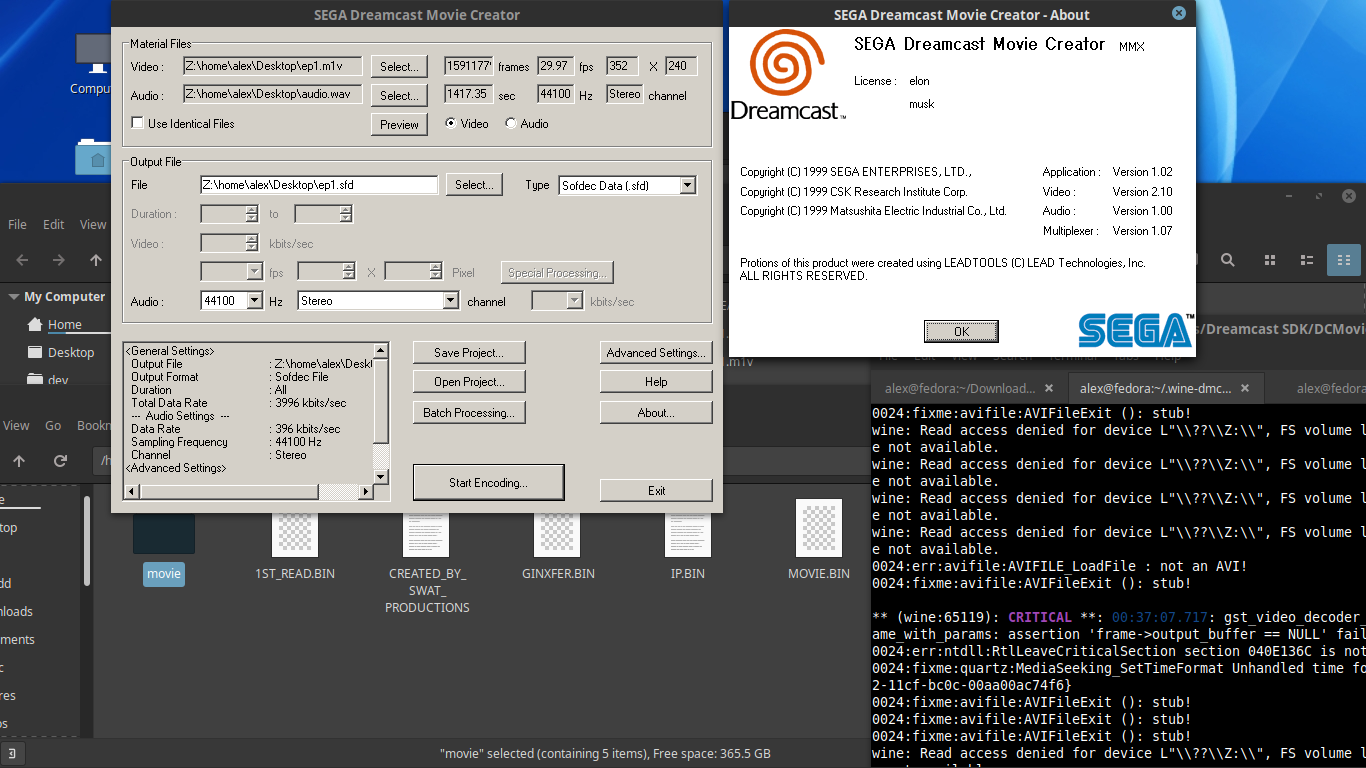Open the greyed fps dropdown

254,271
